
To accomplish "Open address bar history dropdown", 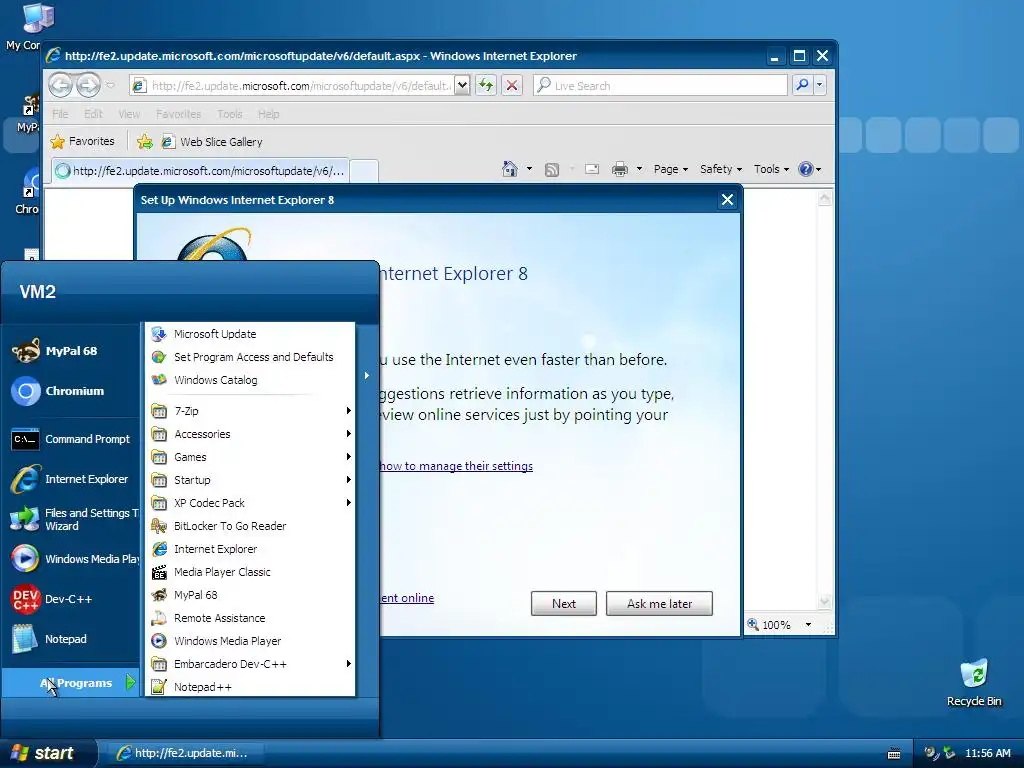I will pyautogui.click(x=462, y=85).
